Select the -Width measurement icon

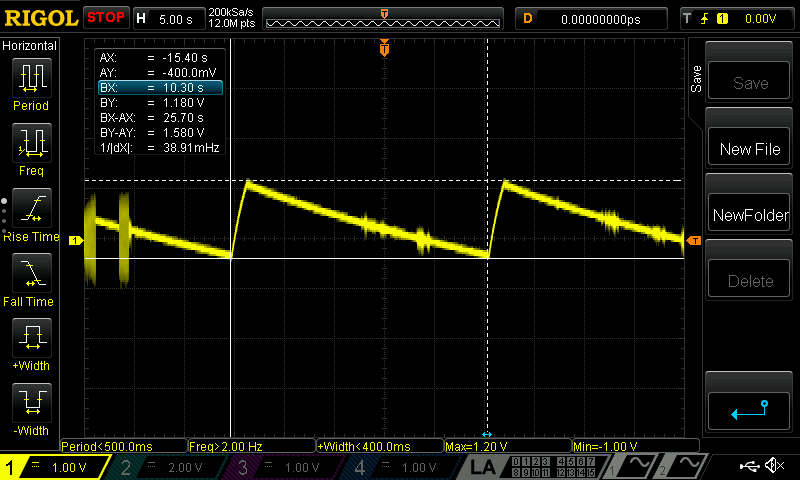(x=31, y=407)
